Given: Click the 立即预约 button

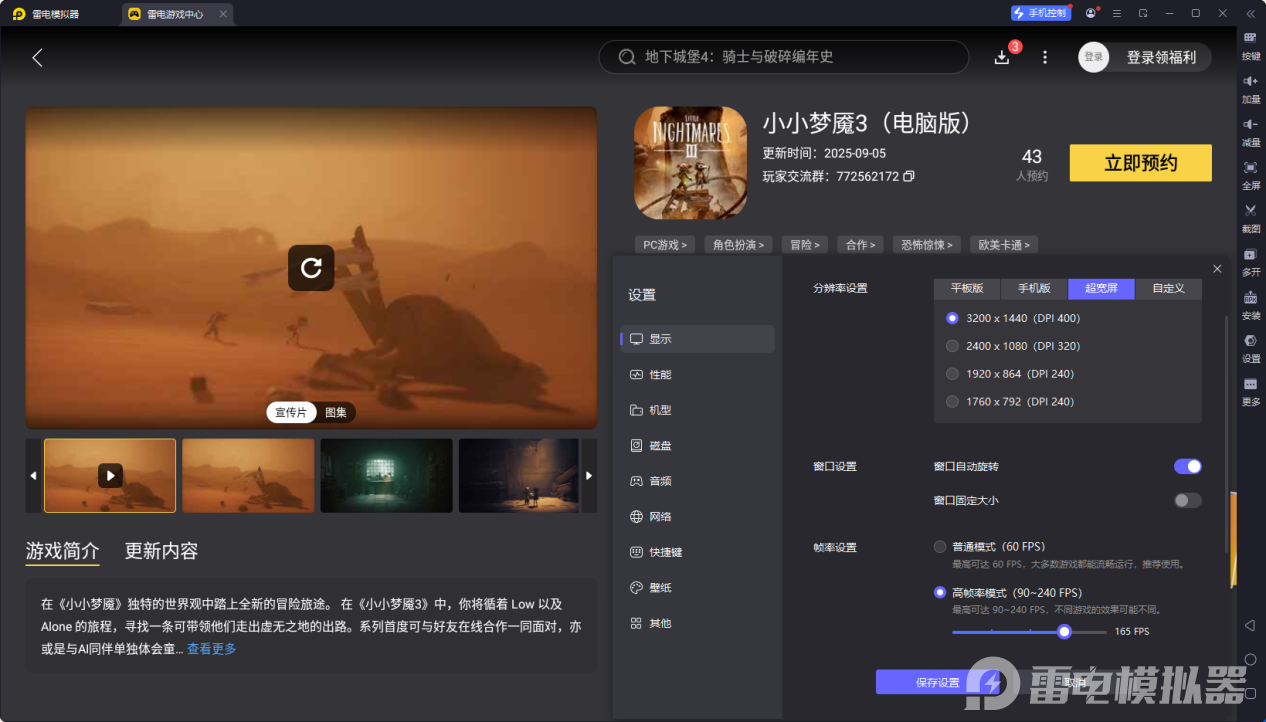Looking at the screenshot, I should (x=1140, y=163).
